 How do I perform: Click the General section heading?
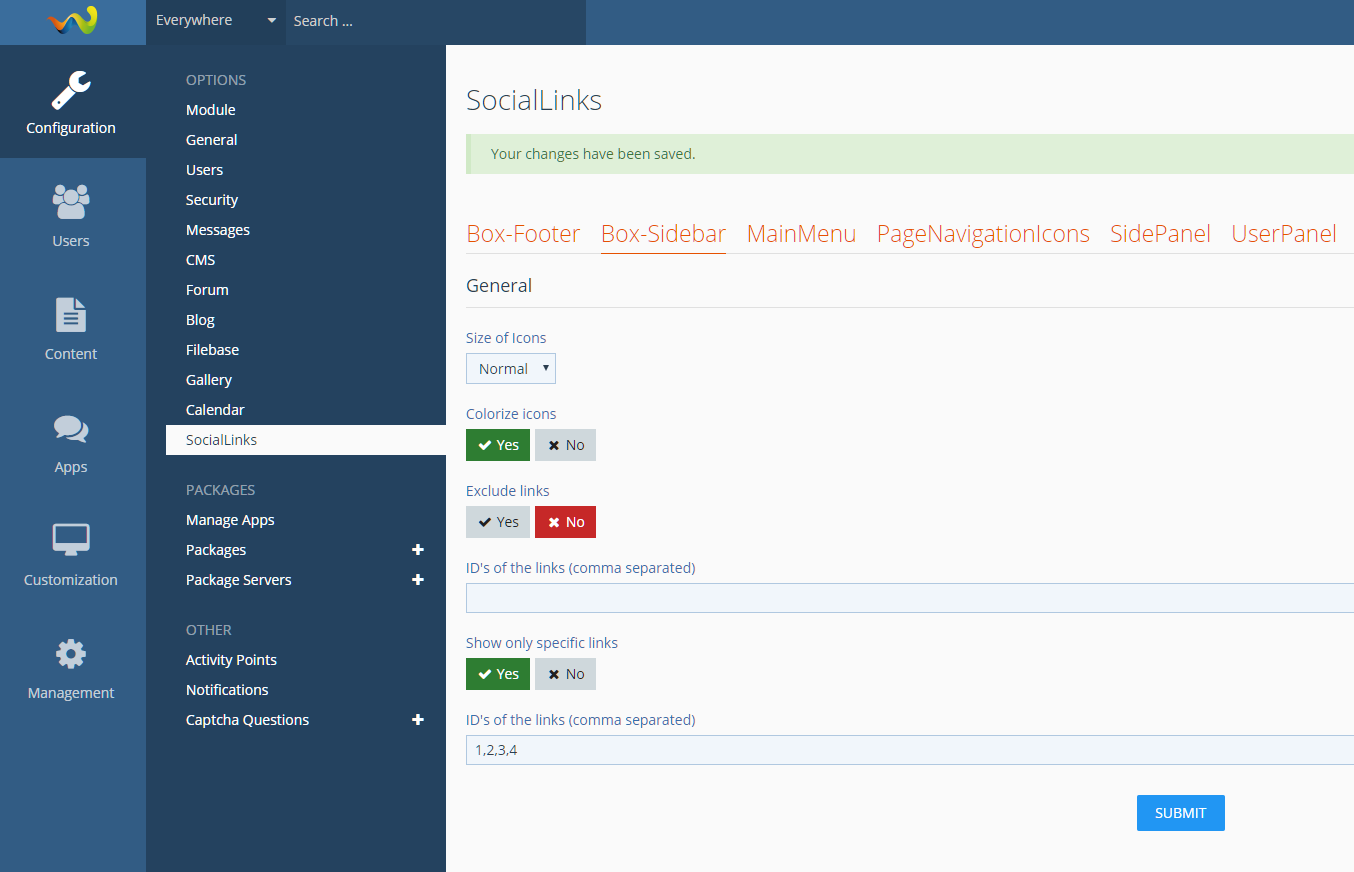499,286
